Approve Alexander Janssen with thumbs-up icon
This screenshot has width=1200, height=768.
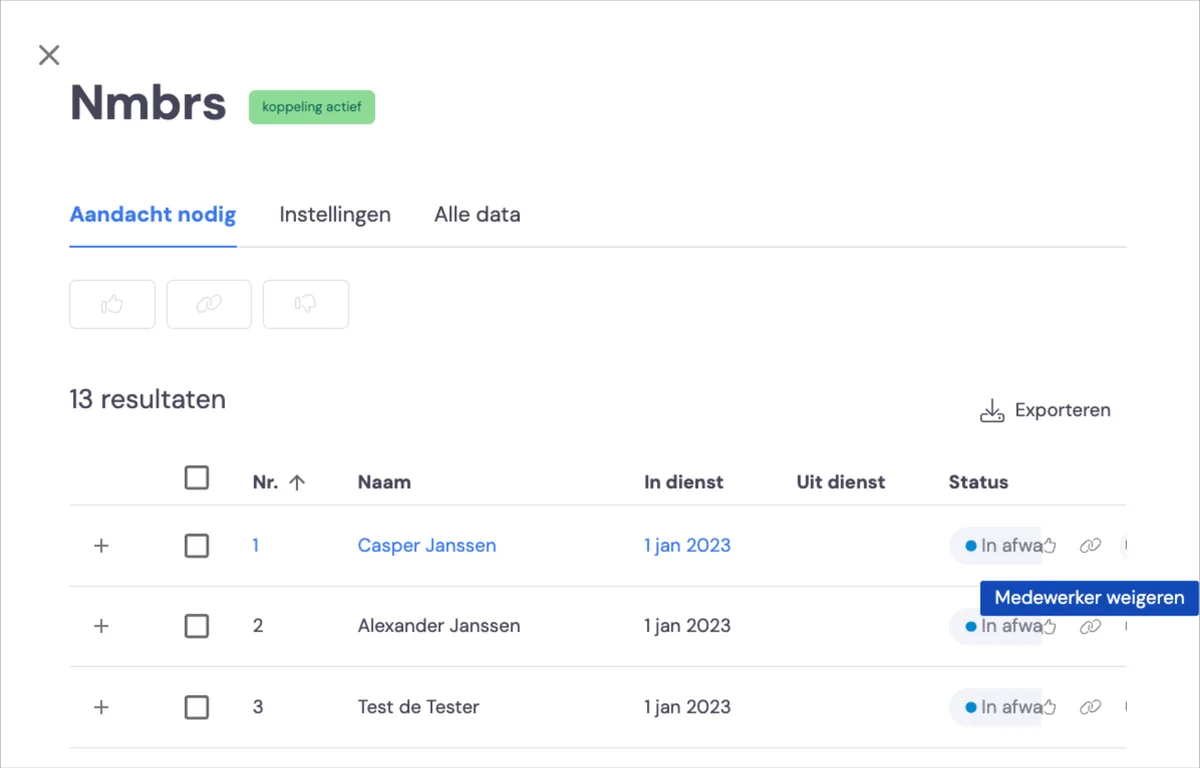click(1049, 626)
